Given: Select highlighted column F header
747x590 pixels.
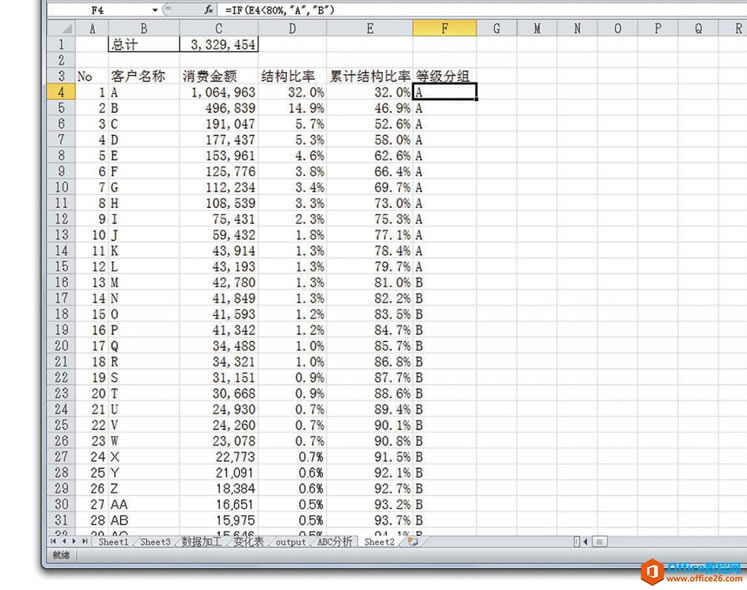Looking at the screenshot, I should coord(444,28).
